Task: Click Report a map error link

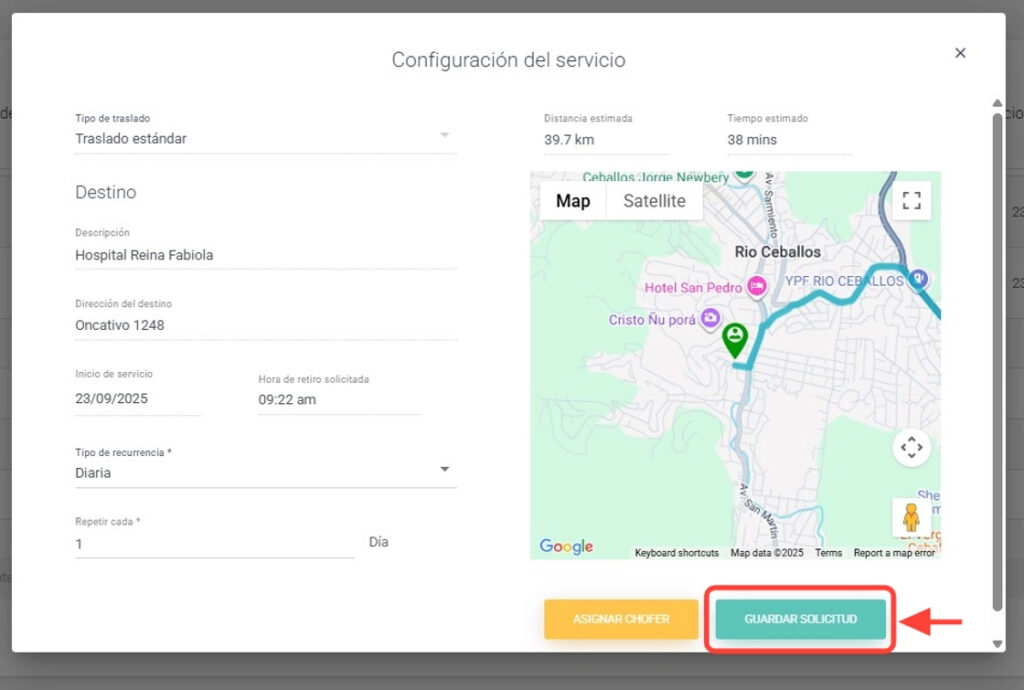Action: [894, 553]
